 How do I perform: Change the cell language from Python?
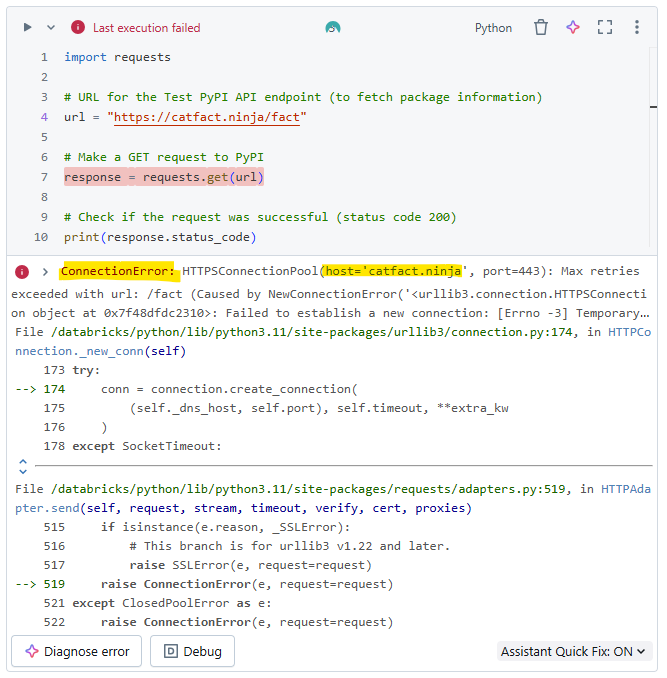[493, 28]
